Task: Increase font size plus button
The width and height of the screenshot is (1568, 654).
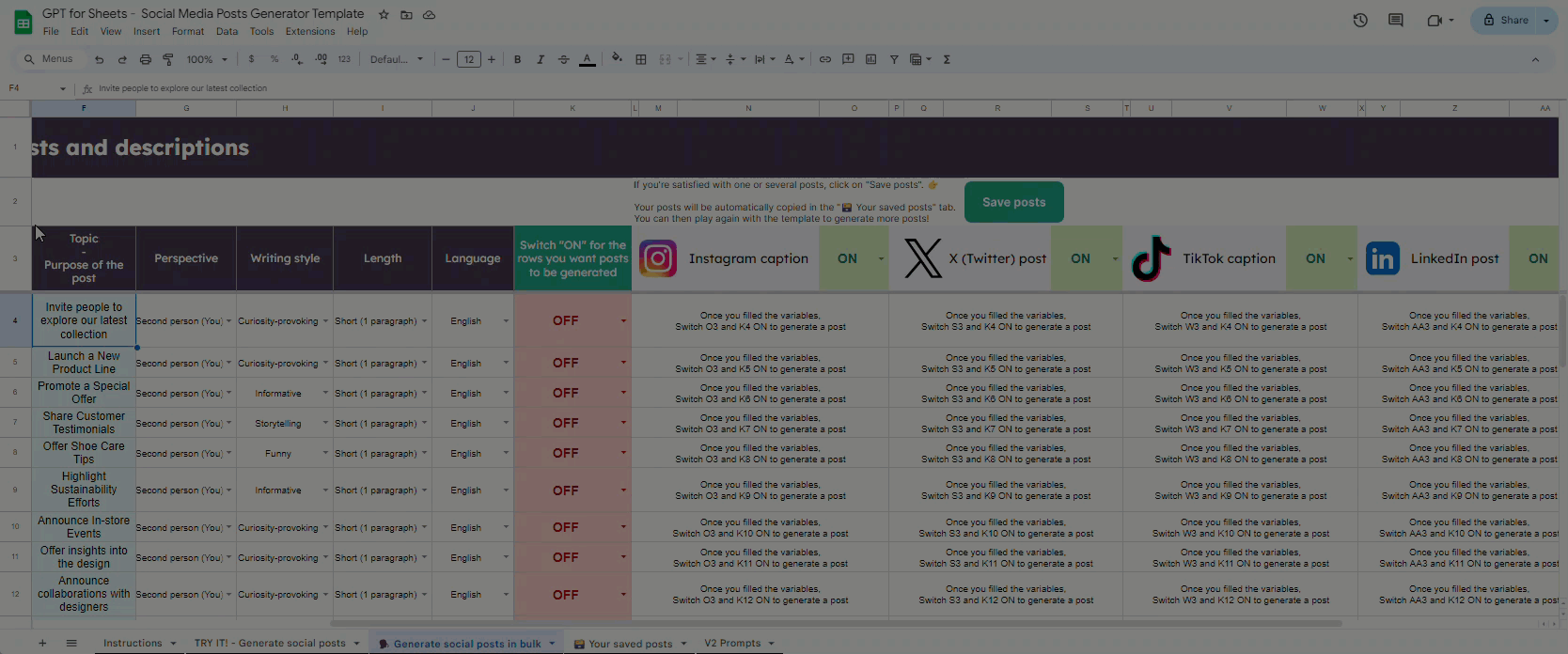Action: coord(491,59)
